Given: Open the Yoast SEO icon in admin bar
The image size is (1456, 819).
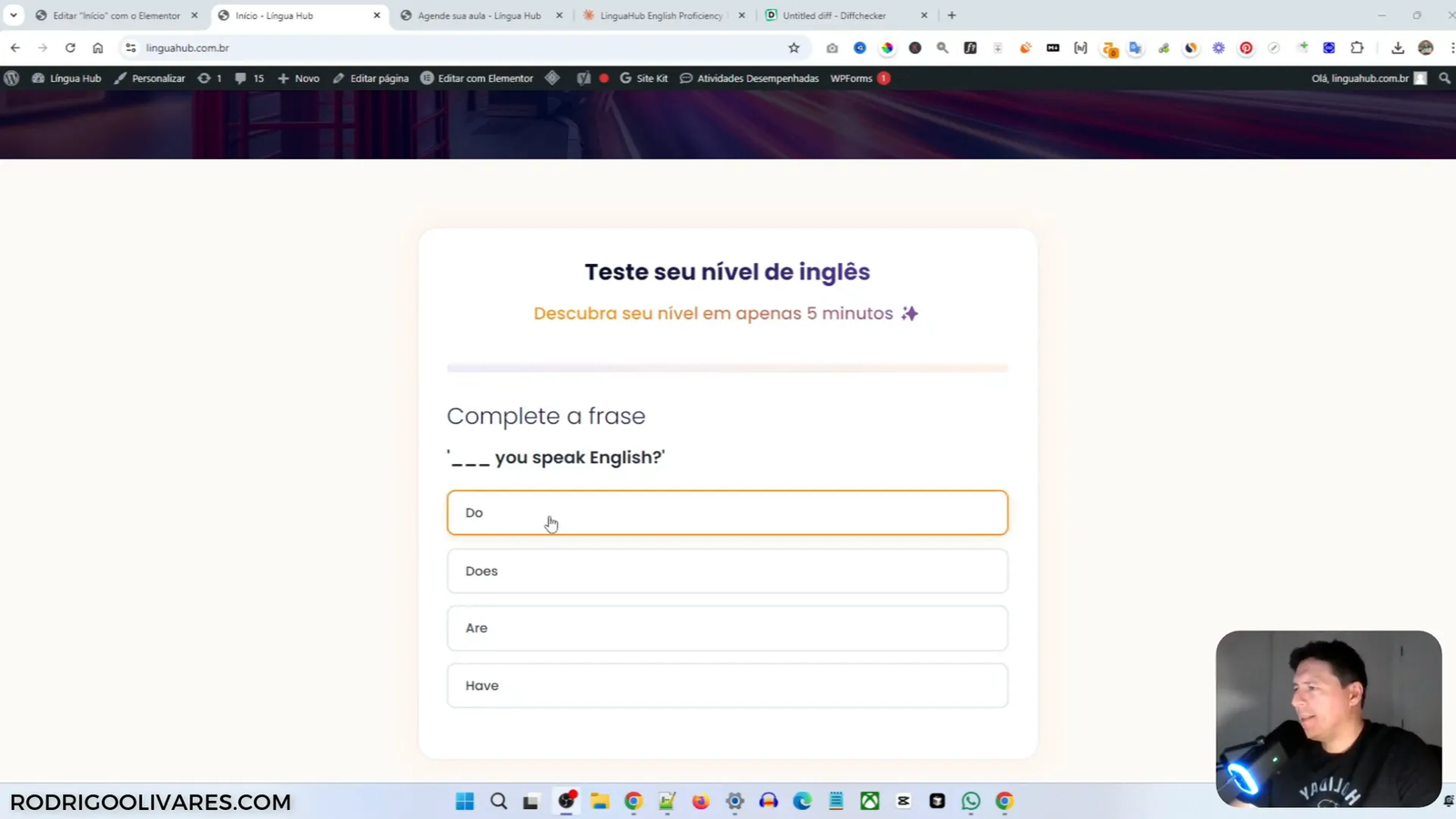Looking at the screenshot, I should coord(583,78).
